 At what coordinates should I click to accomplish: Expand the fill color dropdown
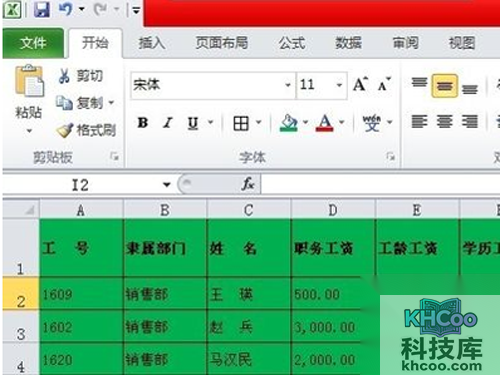305,123
